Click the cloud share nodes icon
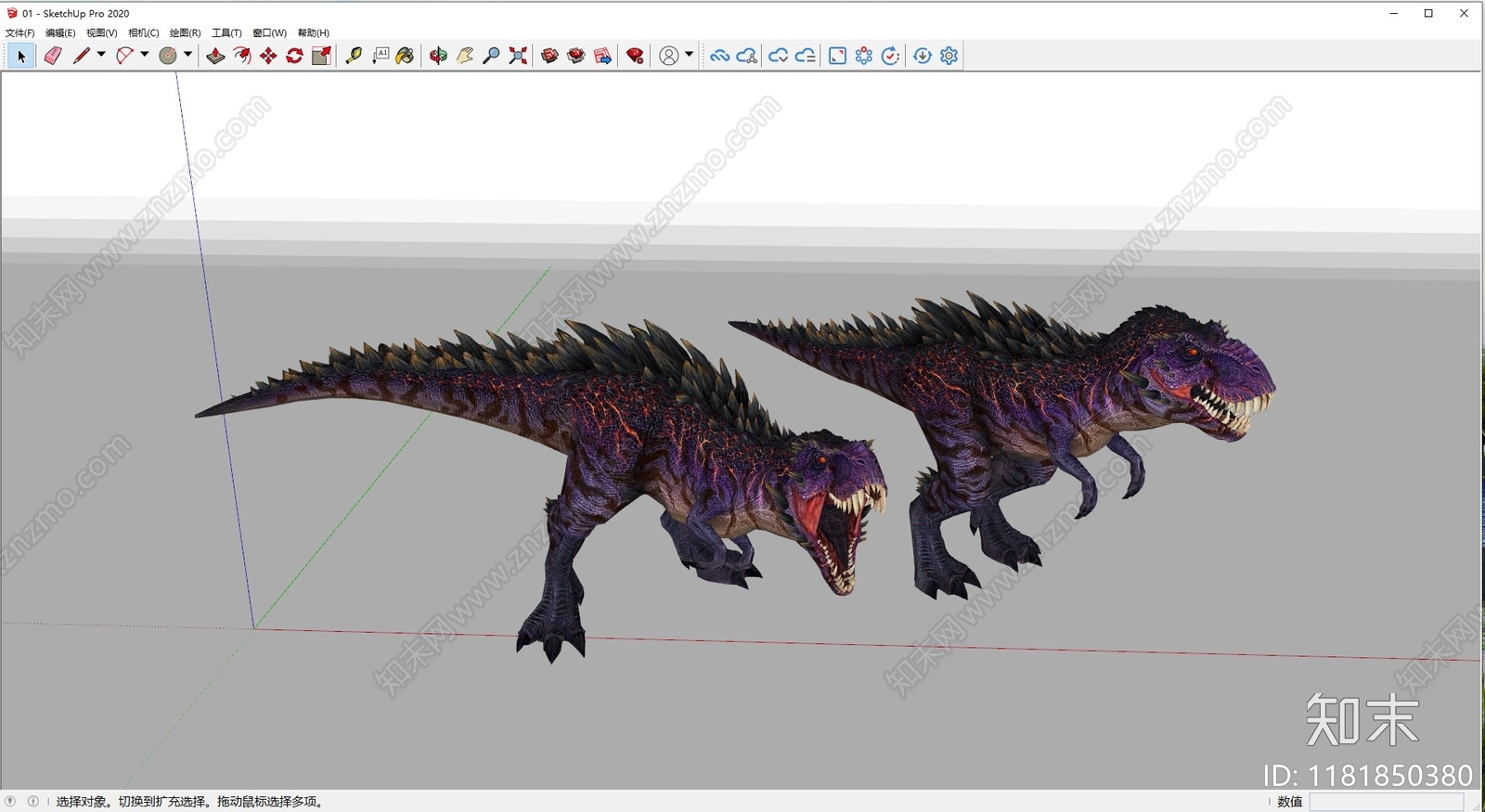The height and width of the screenshot is (812, 1485). [747, 57]
